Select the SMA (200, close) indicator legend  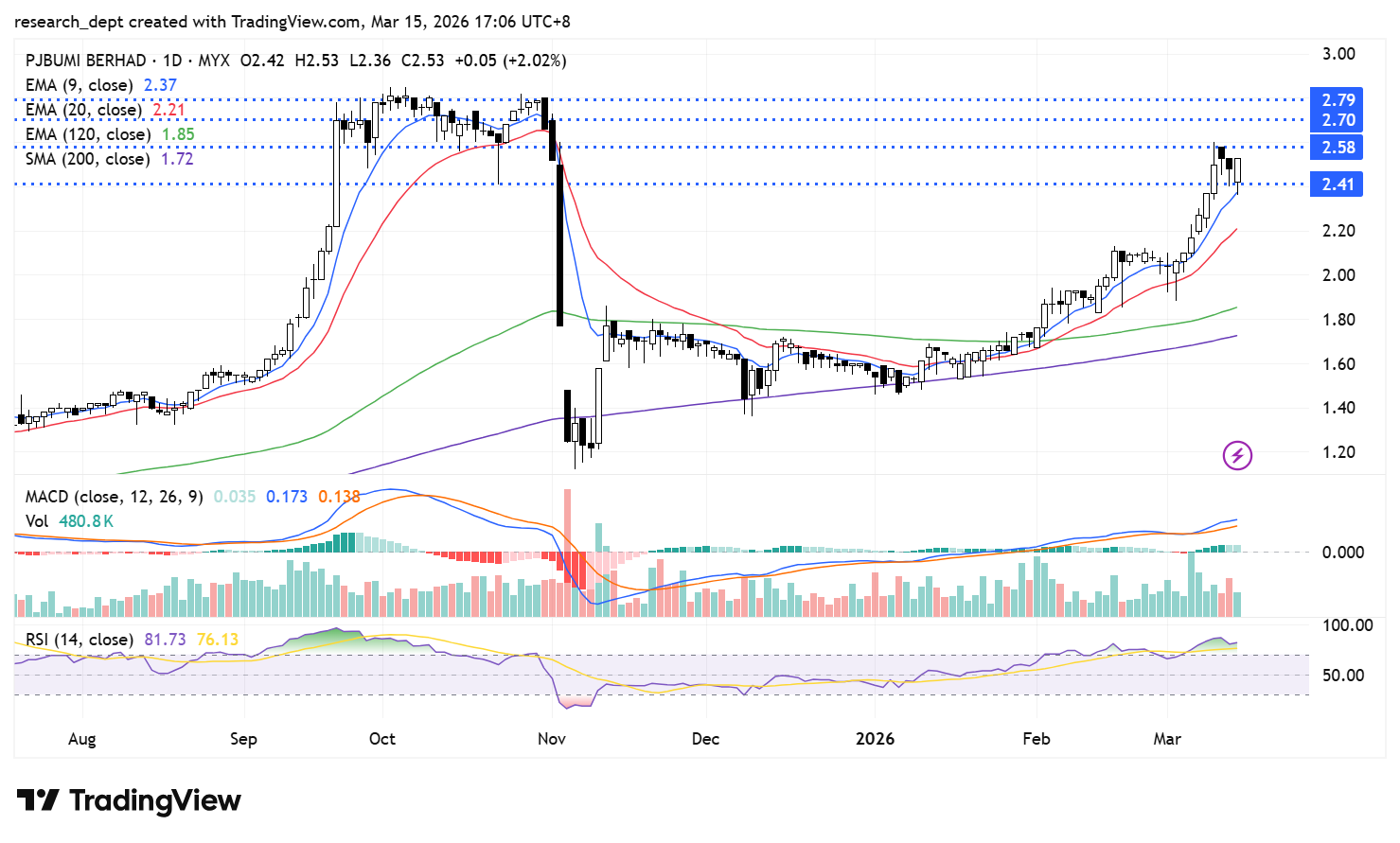pos(87,159)
